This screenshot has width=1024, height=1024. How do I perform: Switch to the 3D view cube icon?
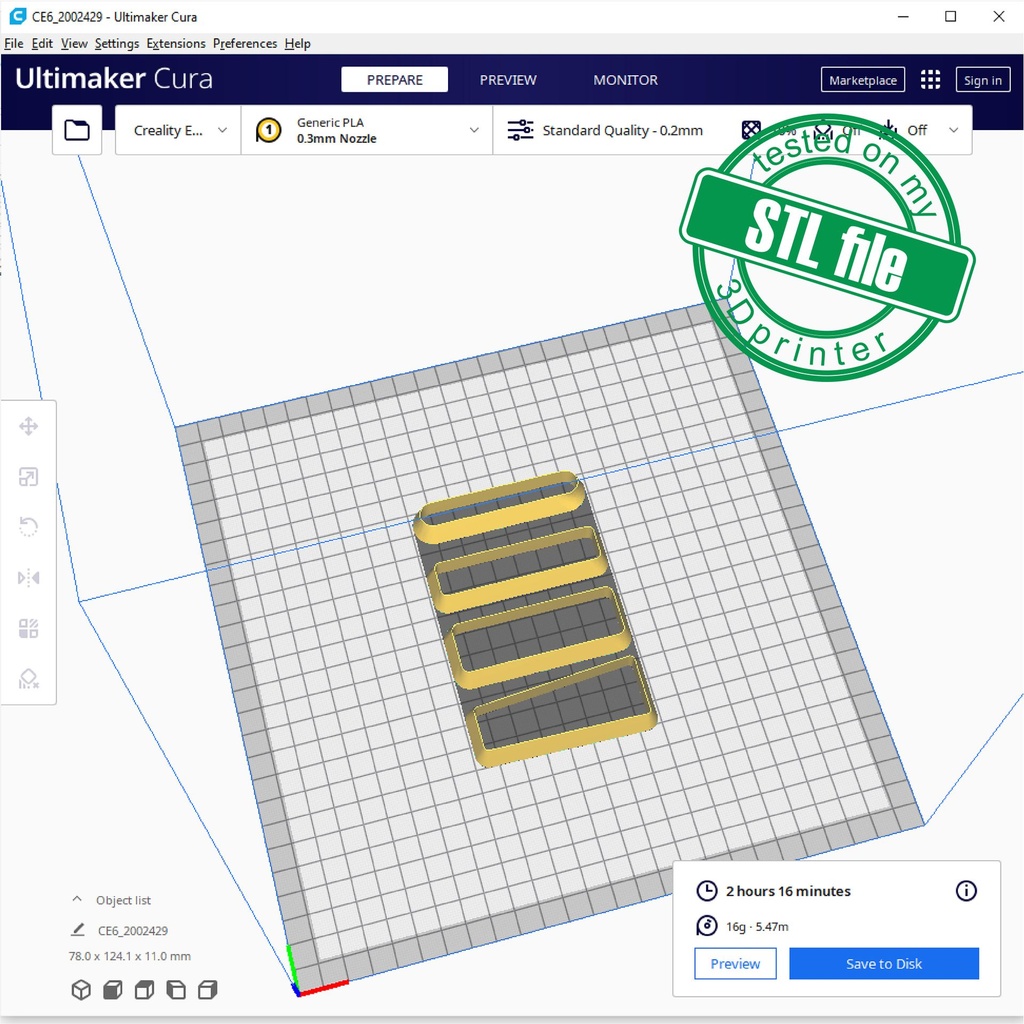coord(81,990)
